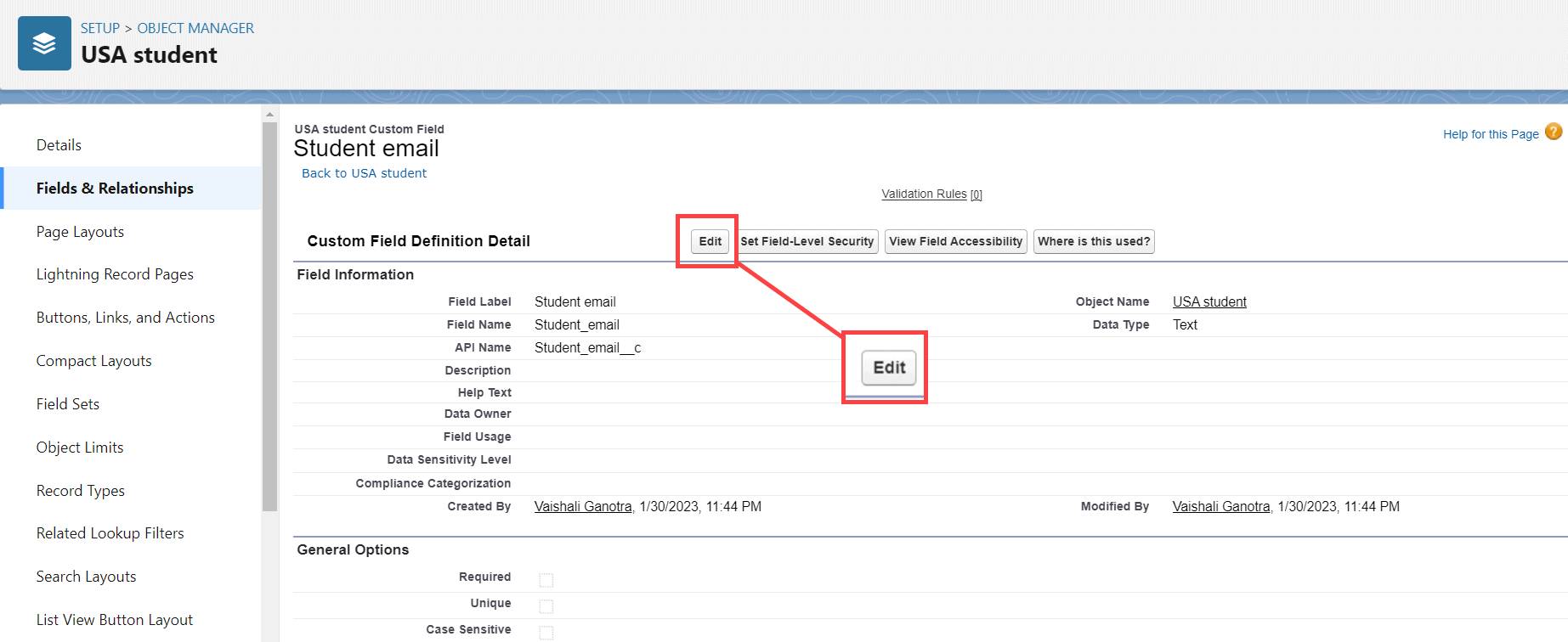Viewport: 1568px width, 642px height.
Task: Select Compact Layouts in sidebar
Action: pyautogui.click(x=93, y=361)
